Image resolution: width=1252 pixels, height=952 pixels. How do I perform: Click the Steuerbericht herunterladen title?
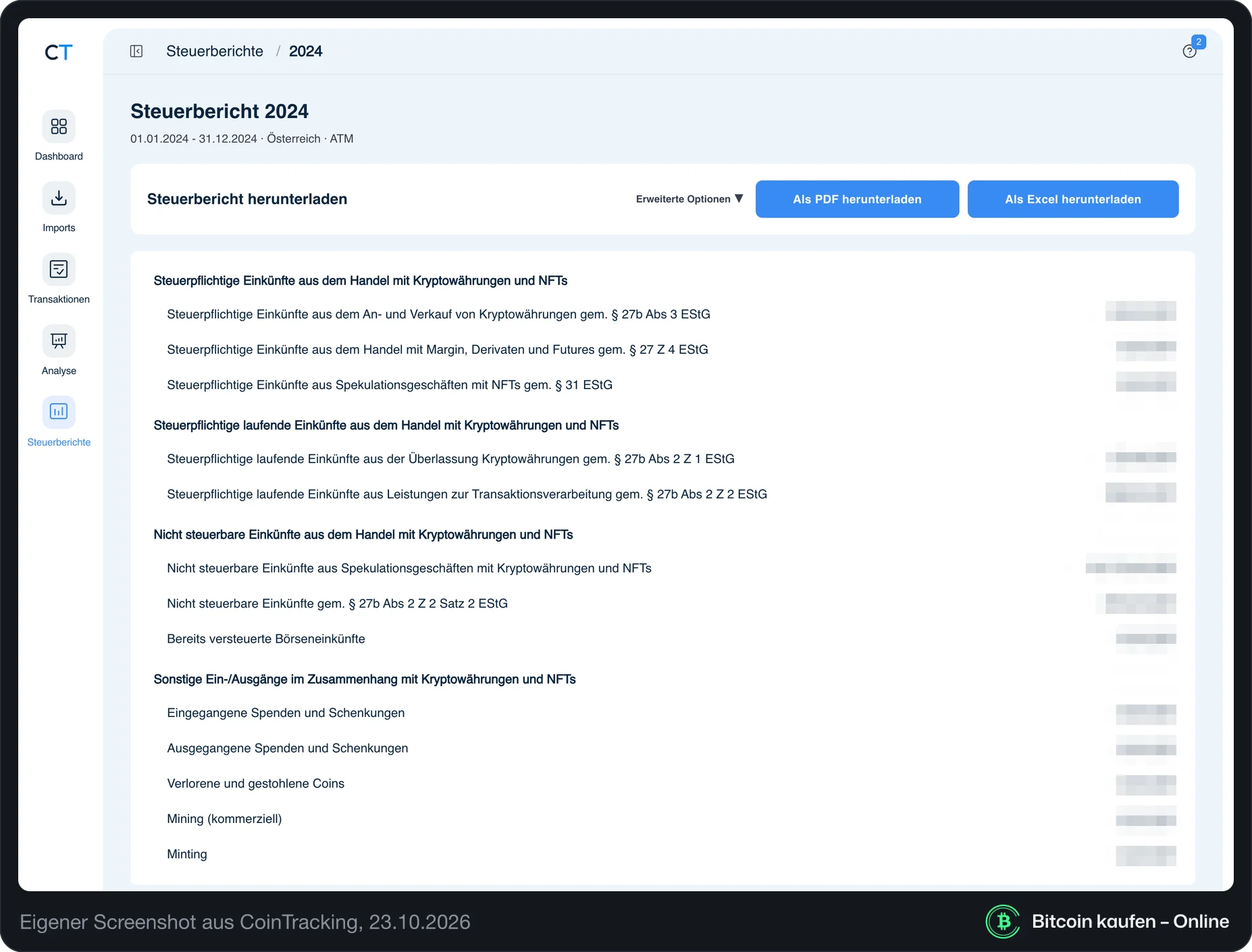tap(247, 199)
